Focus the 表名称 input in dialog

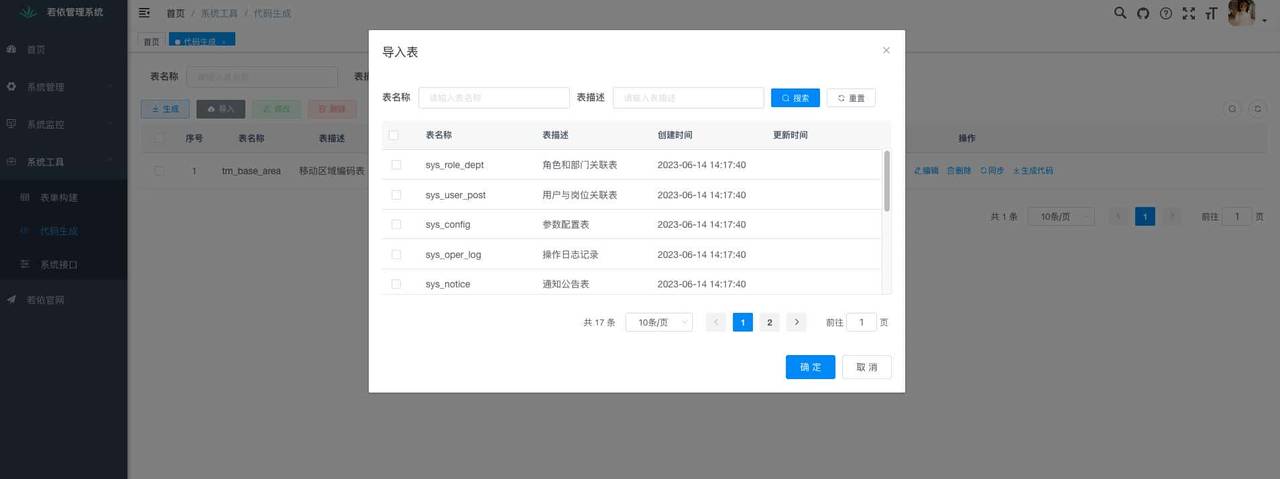[494, 98]
